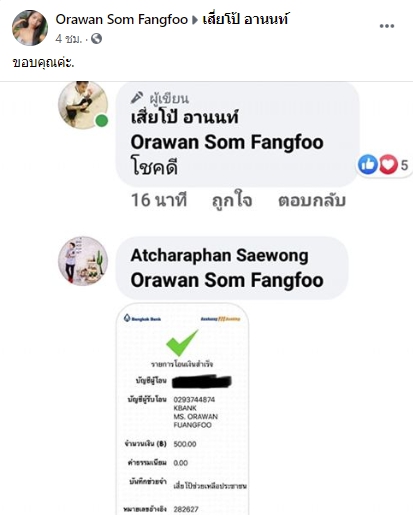The image size is (413, 517).
Task: Open Orawan Som Fangfoo post author name
Action: [121, 19]
